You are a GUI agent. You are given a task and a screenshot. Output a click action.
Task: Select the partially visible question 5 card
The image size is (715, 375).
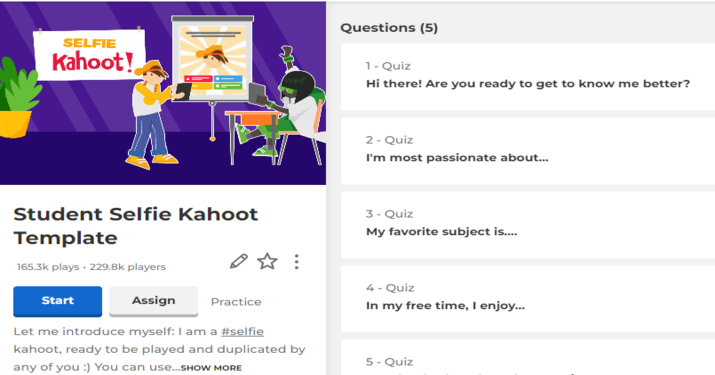pyautogui.click(x=528, y=357)
